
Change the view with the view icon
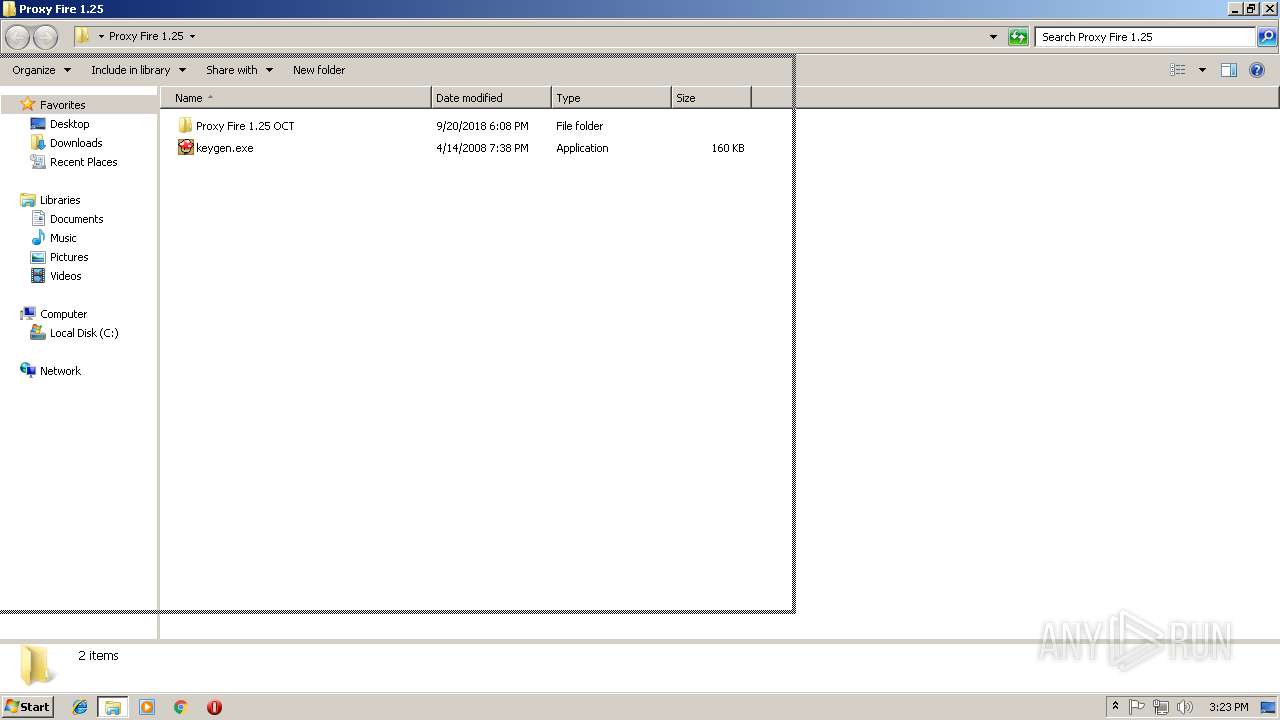(x=1178, y=70)
